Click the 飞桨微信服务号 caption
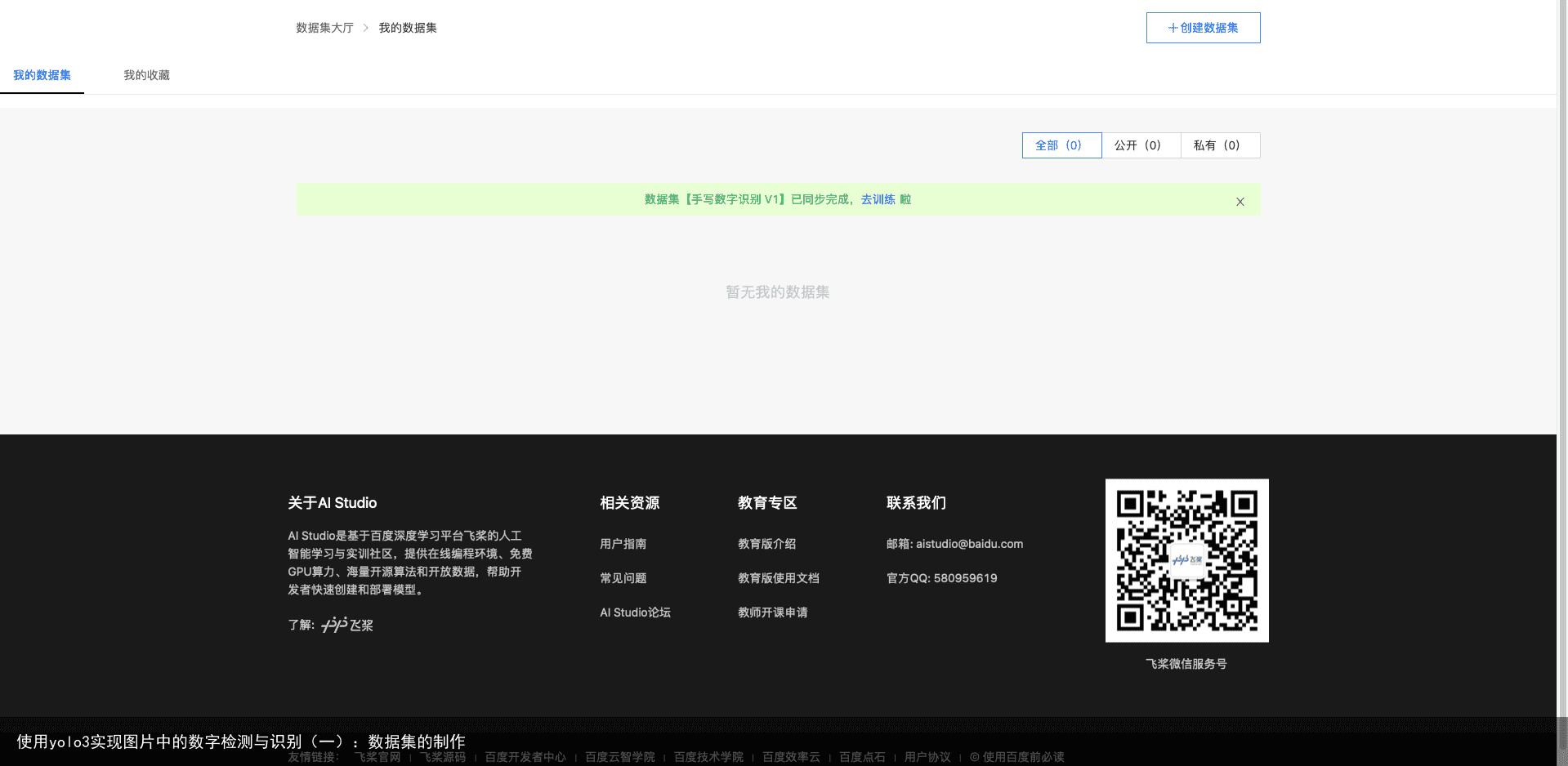 [1186, 664]
